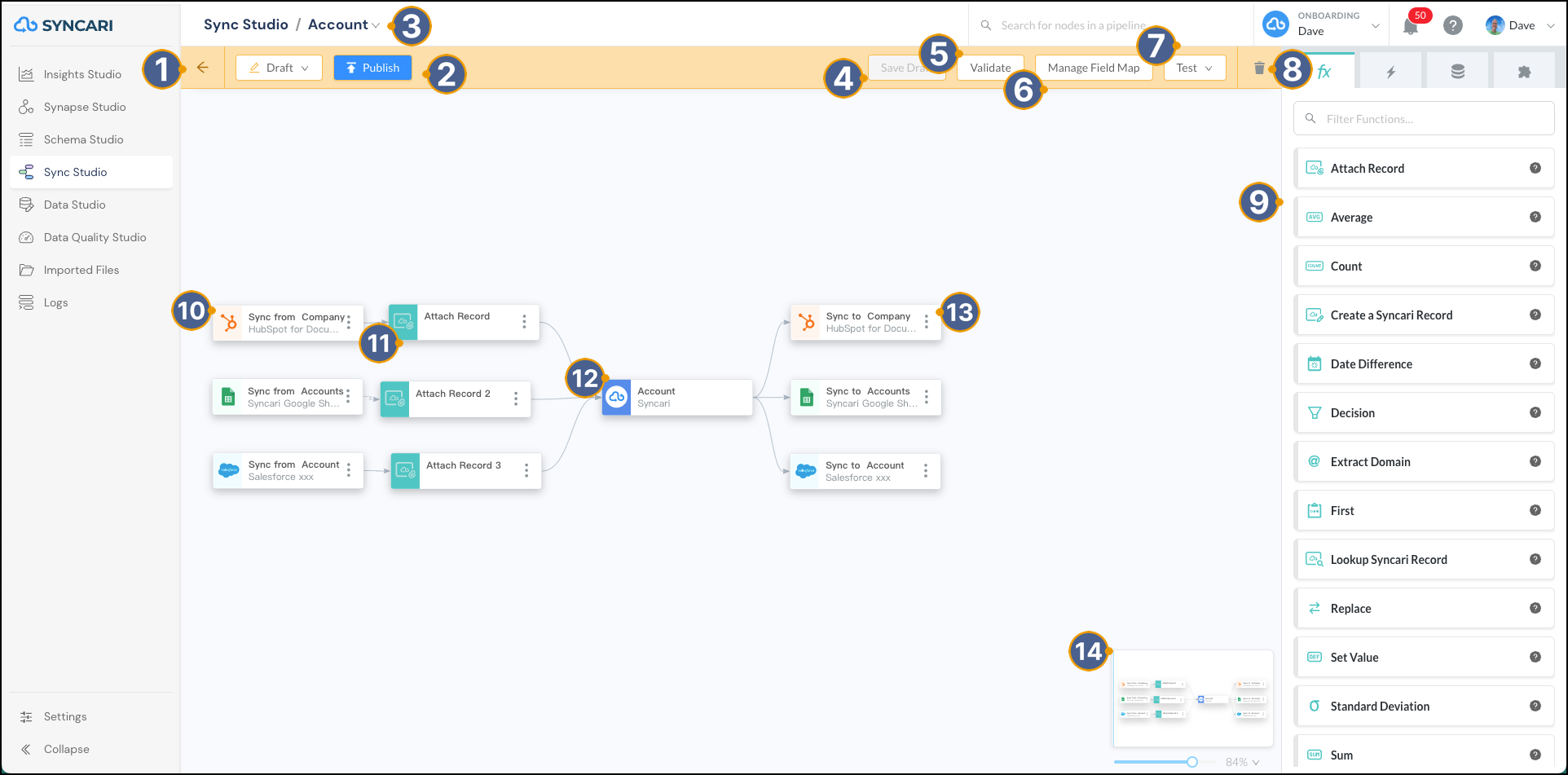1568x775 pixels.
Task: Click the Save Draft button
Action: coord(906,68)
